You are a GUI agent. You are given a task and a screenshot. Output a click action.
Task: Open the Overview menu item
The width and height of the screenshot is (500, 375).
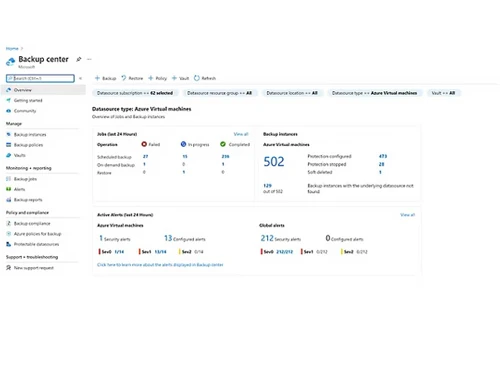43,90
